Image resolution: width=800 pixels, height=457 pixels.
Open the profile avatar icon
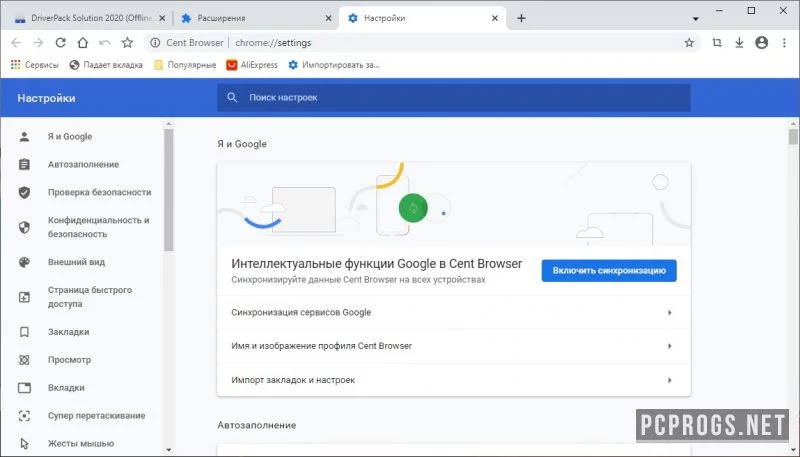tap(762, 43)
